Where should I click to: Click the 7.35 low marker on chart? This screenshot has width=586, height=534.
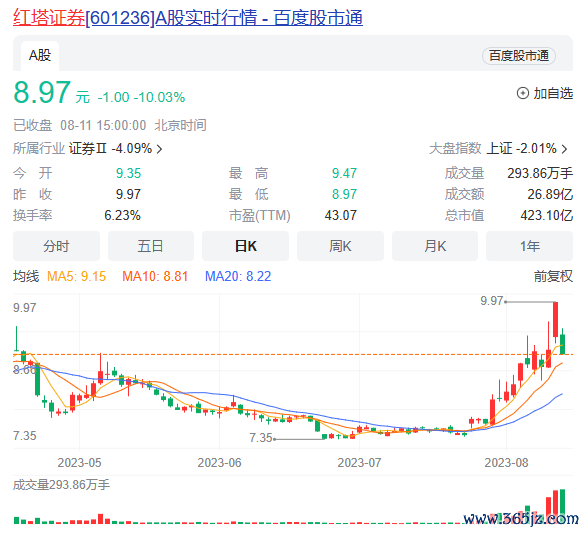pyautogui.click(x=261, y=438)
